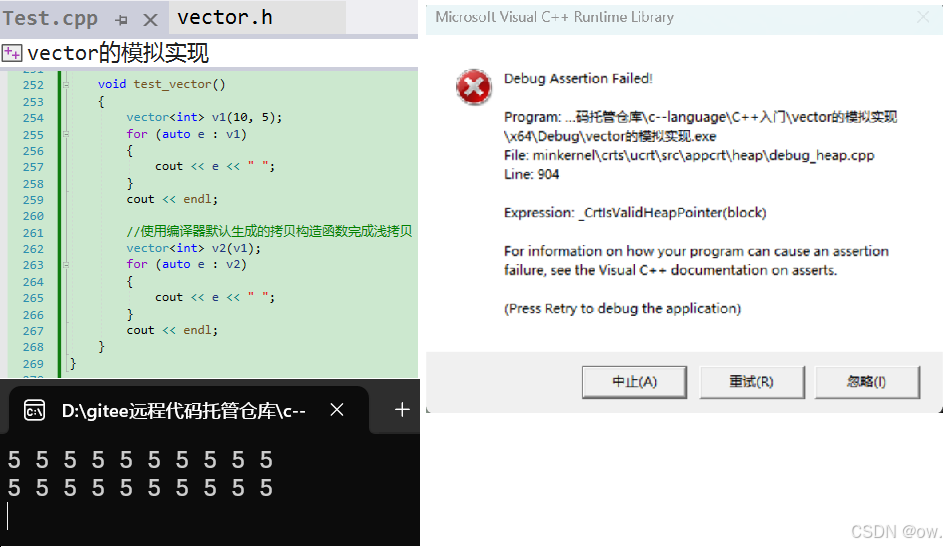This screenshot has height=547, width=946.
Task: Collapse the for loop at line 263
Action: pyautogui.click(x=66, y=264)
